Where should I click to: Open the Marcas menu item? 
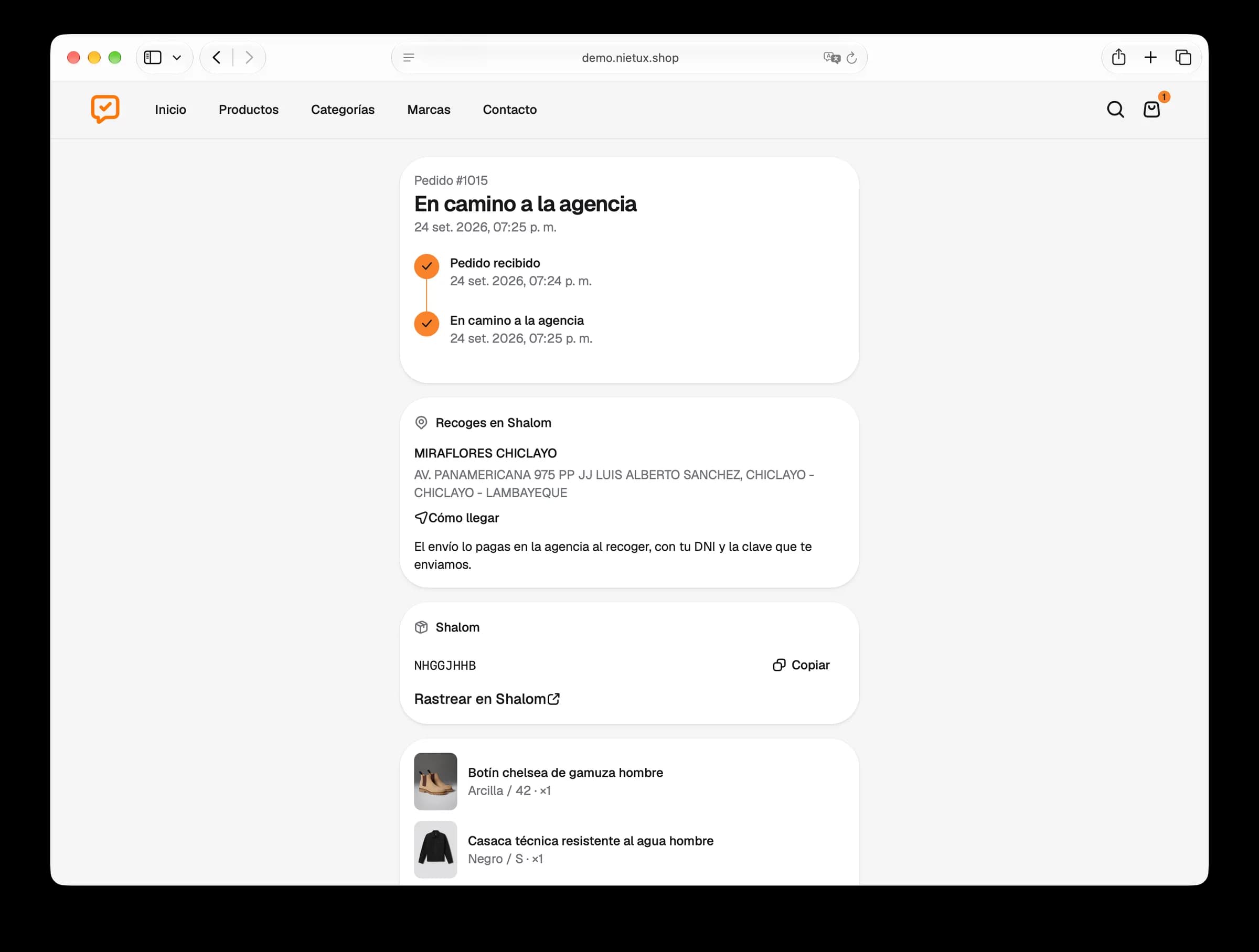pos(429,109)
